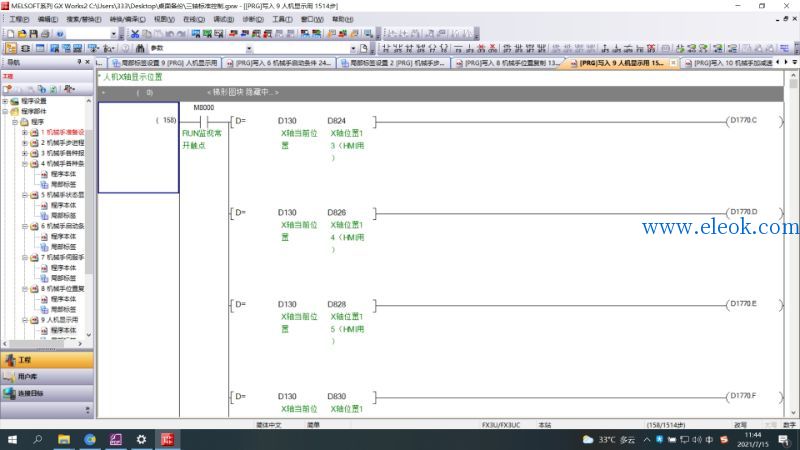
Task: Click the Windows Start button
Action: tap(12, 439)
